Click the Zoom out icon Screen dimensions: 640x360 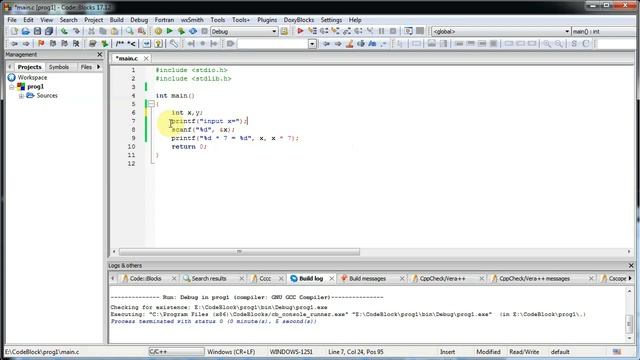(x=558, y=44)
